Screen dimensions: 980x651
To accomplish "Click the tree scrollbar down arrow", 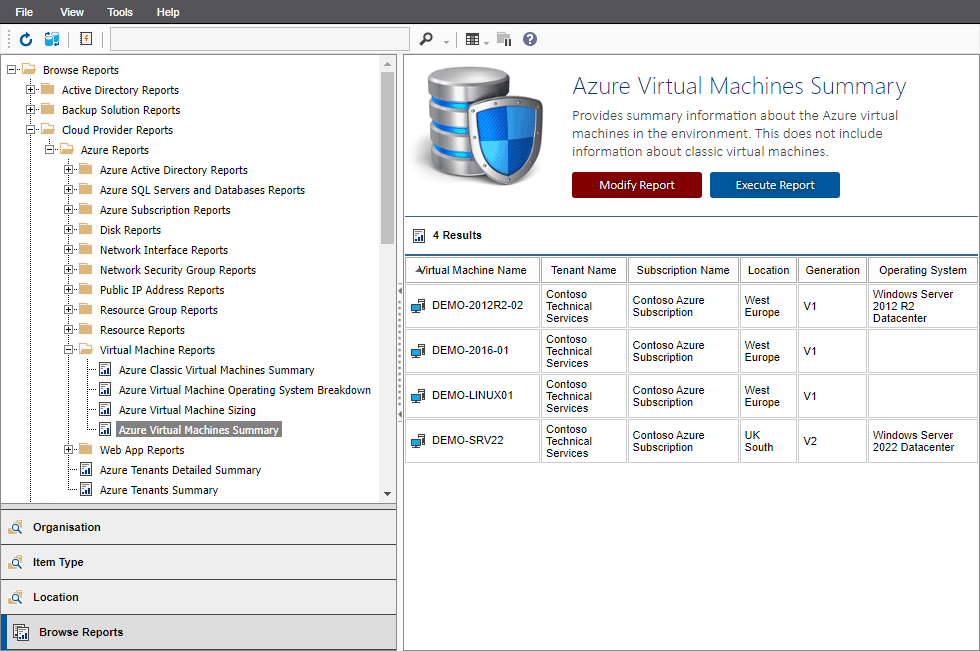I will click(x=388, y=494).
